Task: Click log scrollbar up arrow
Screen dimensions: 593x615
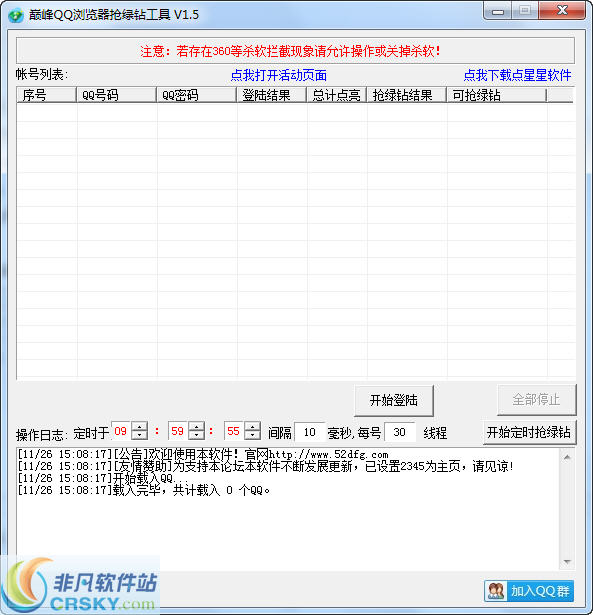Action: 567,457
